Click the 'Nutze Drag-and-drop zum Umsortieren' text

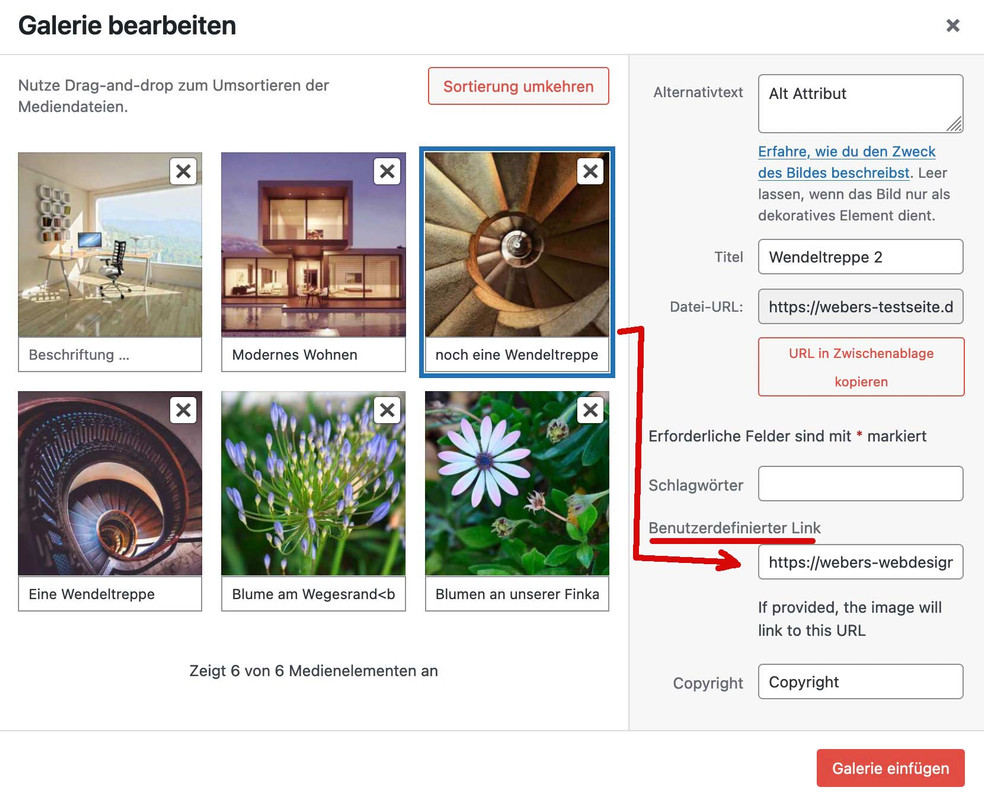coord(173,96)
